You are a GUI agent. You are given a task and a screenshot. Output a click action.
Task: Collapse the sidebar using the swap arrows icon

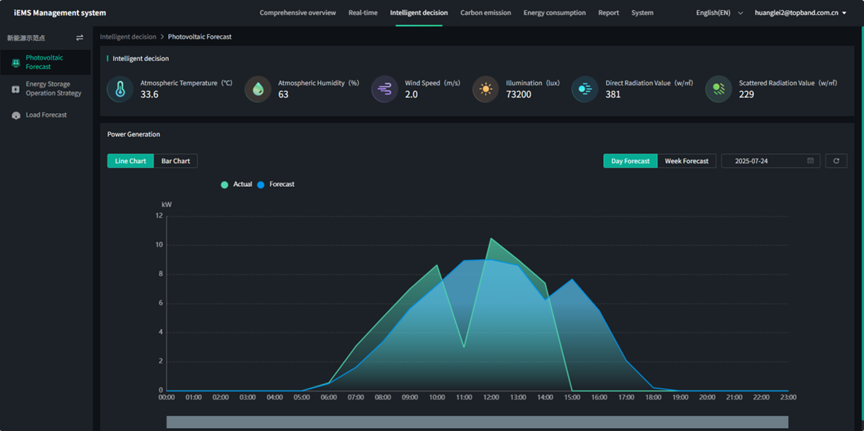coord(80,38)
